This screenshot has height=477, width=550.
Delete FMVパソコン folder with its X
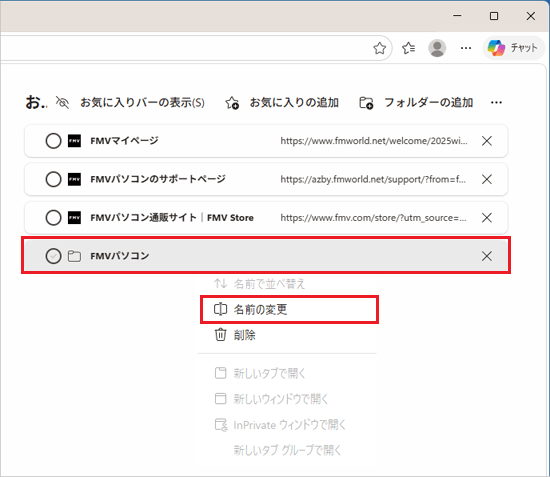[487, 256]
